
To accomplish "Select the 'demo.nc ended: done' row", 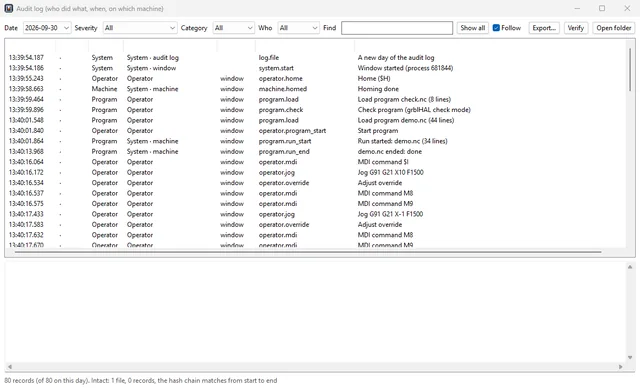I will pyautogui.click(x=315, y=151).
